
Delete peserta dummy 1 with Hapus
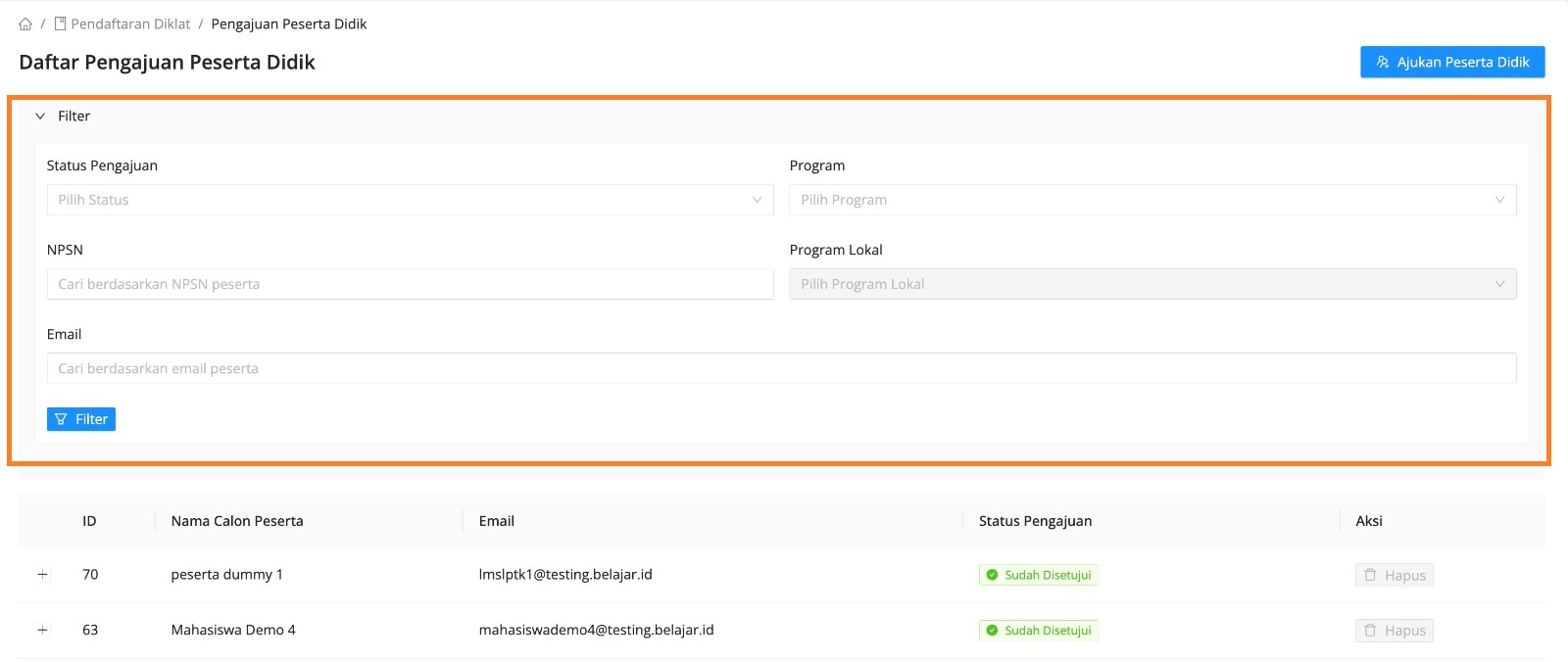(1394, 576)
